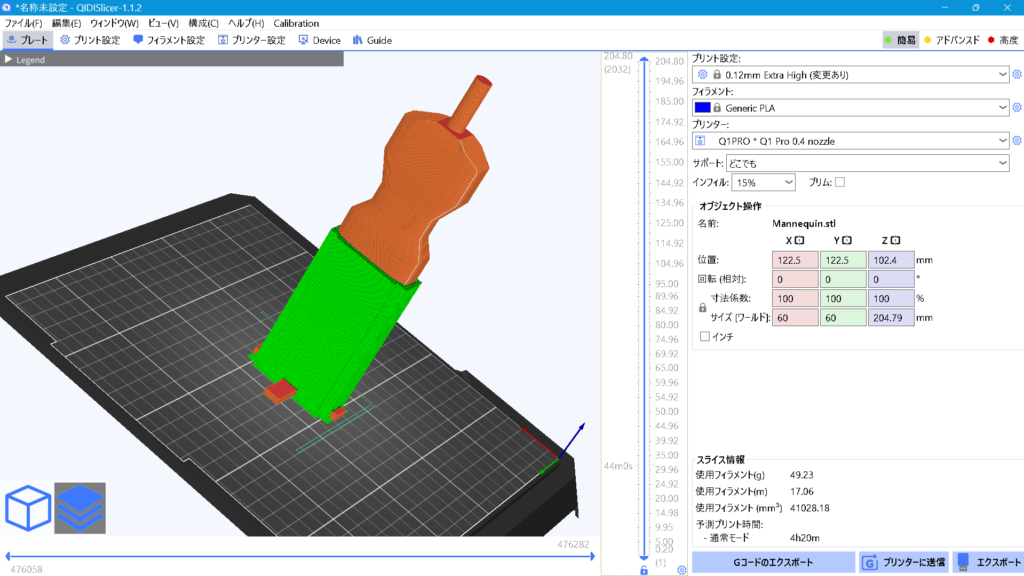Enable the ブリム (brim) checkbox

[x=840, y=182]
